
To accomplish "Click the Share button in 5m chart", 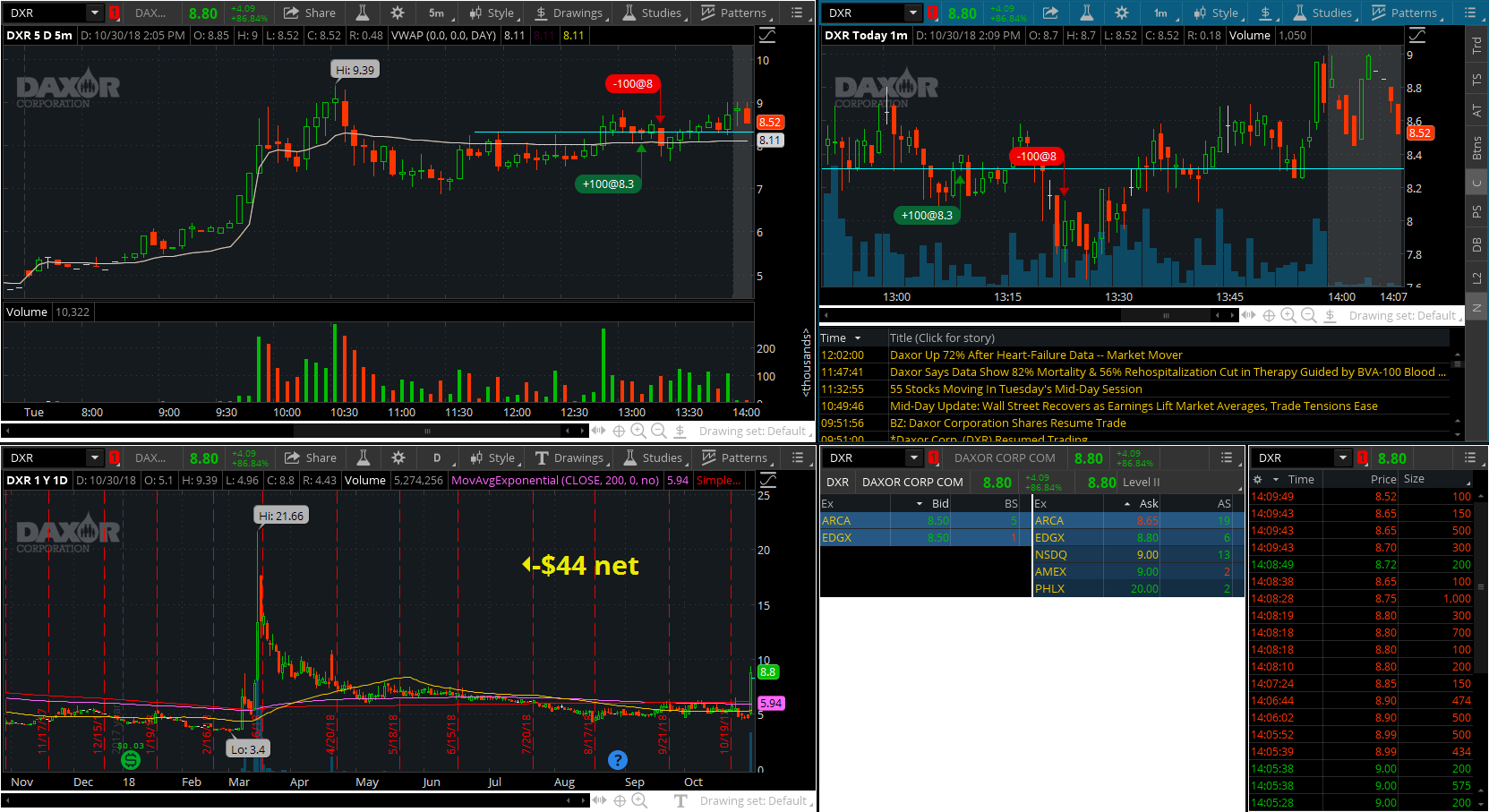I will (x=309, y=13).
